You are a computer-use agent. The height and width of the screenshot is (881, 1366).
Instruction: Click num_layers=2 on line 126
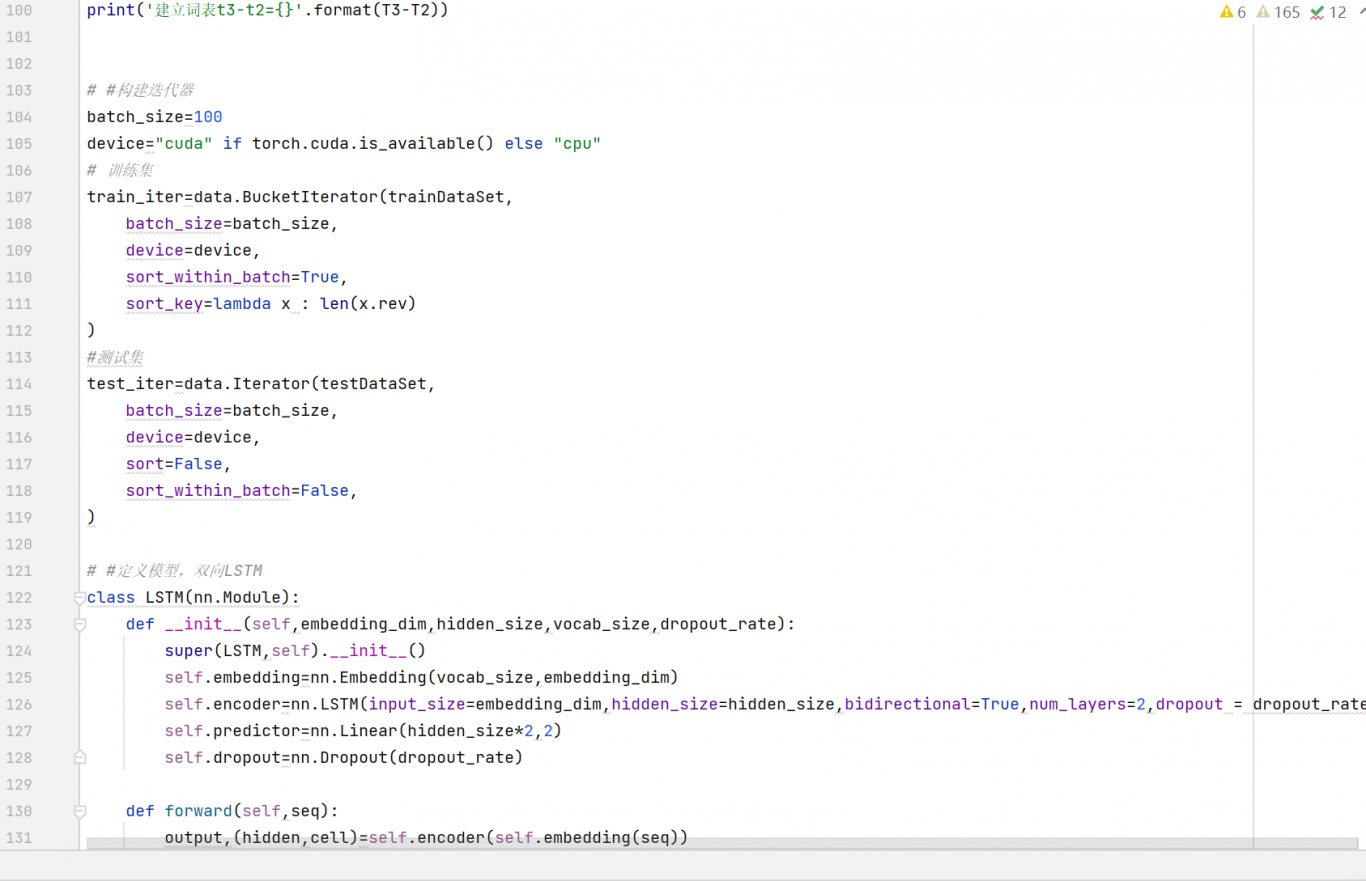1087,704
